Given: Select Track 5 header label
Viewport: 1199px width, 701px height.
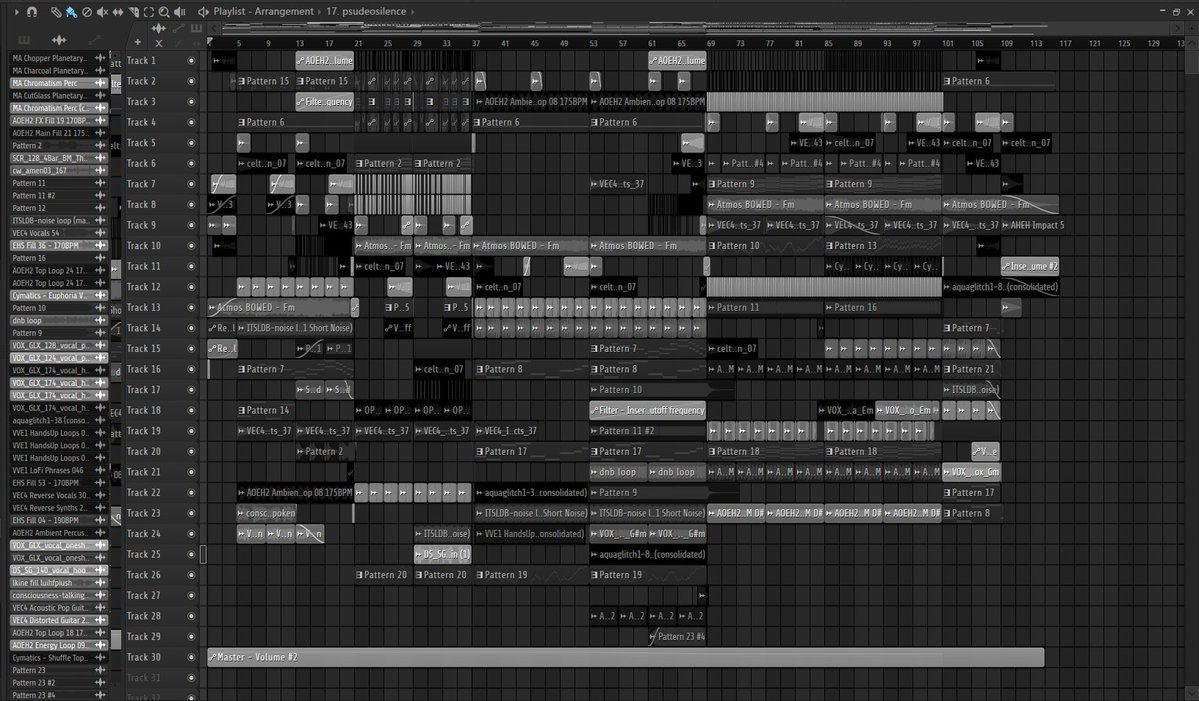Looking at the screenshot, I should [141, 143].
